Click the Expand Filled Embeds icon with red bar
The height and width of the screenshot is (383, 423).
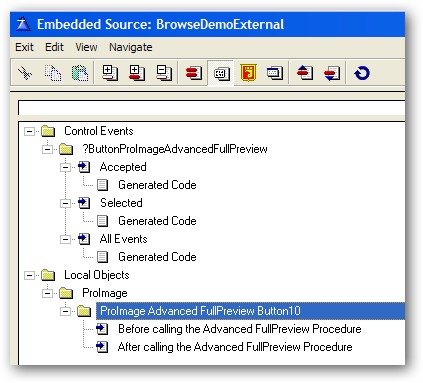coord(137,73)
